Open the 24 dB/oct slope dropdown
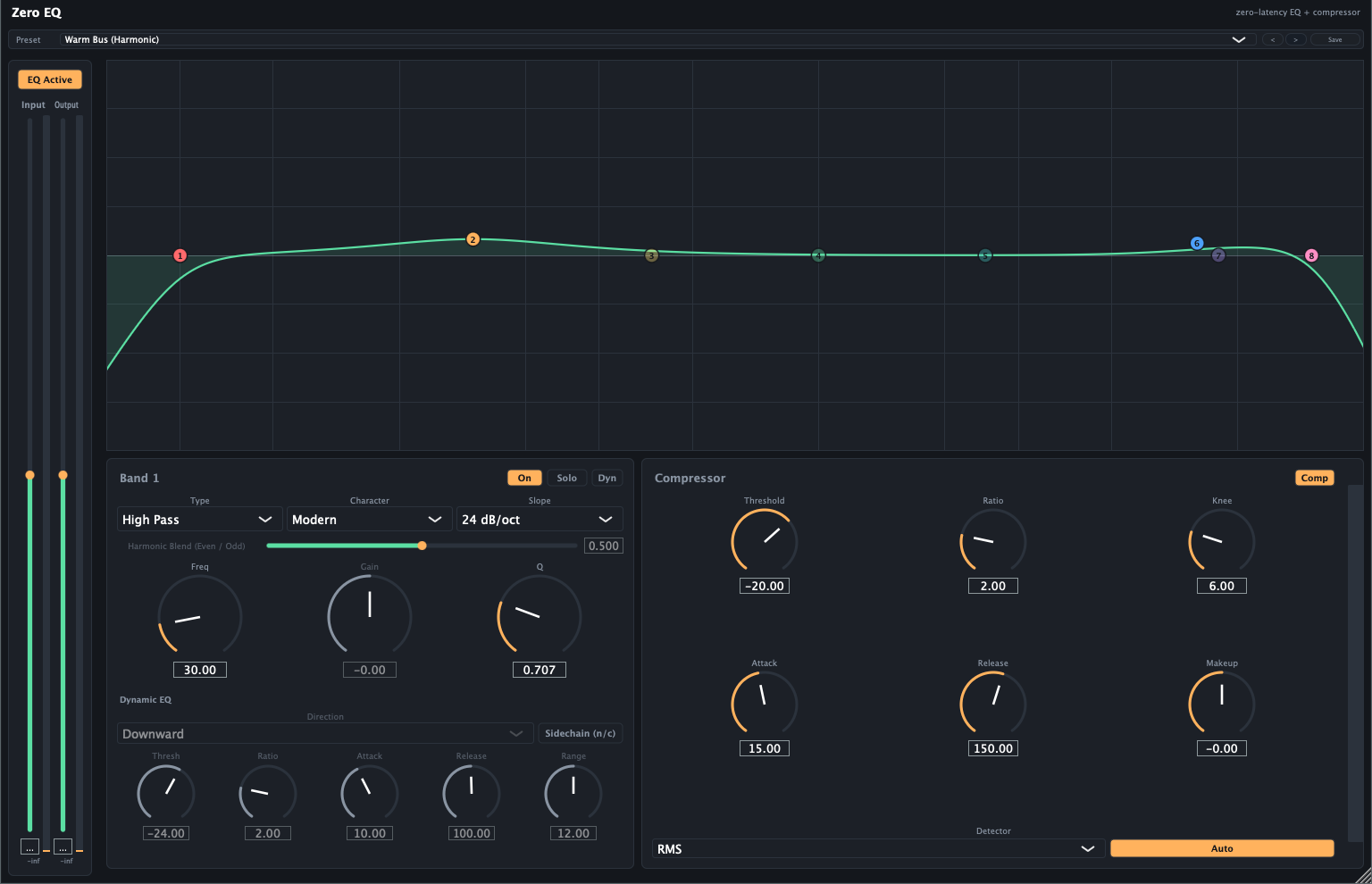 pos(540,520)
